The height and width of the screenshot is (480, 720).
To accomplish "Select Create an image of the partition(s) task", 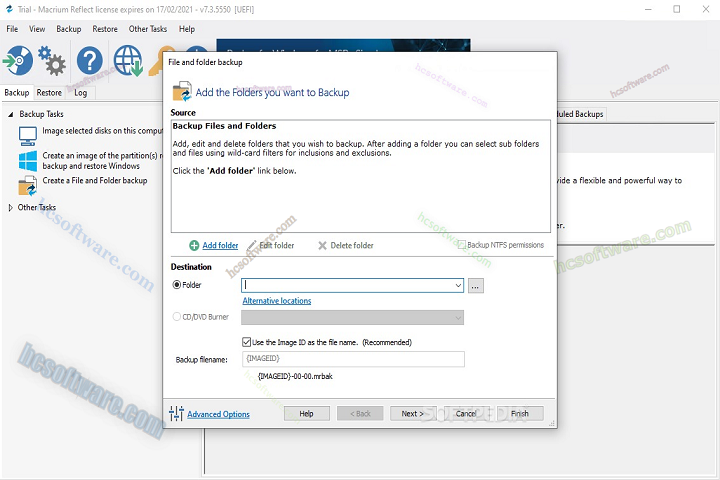I will 102,161.
